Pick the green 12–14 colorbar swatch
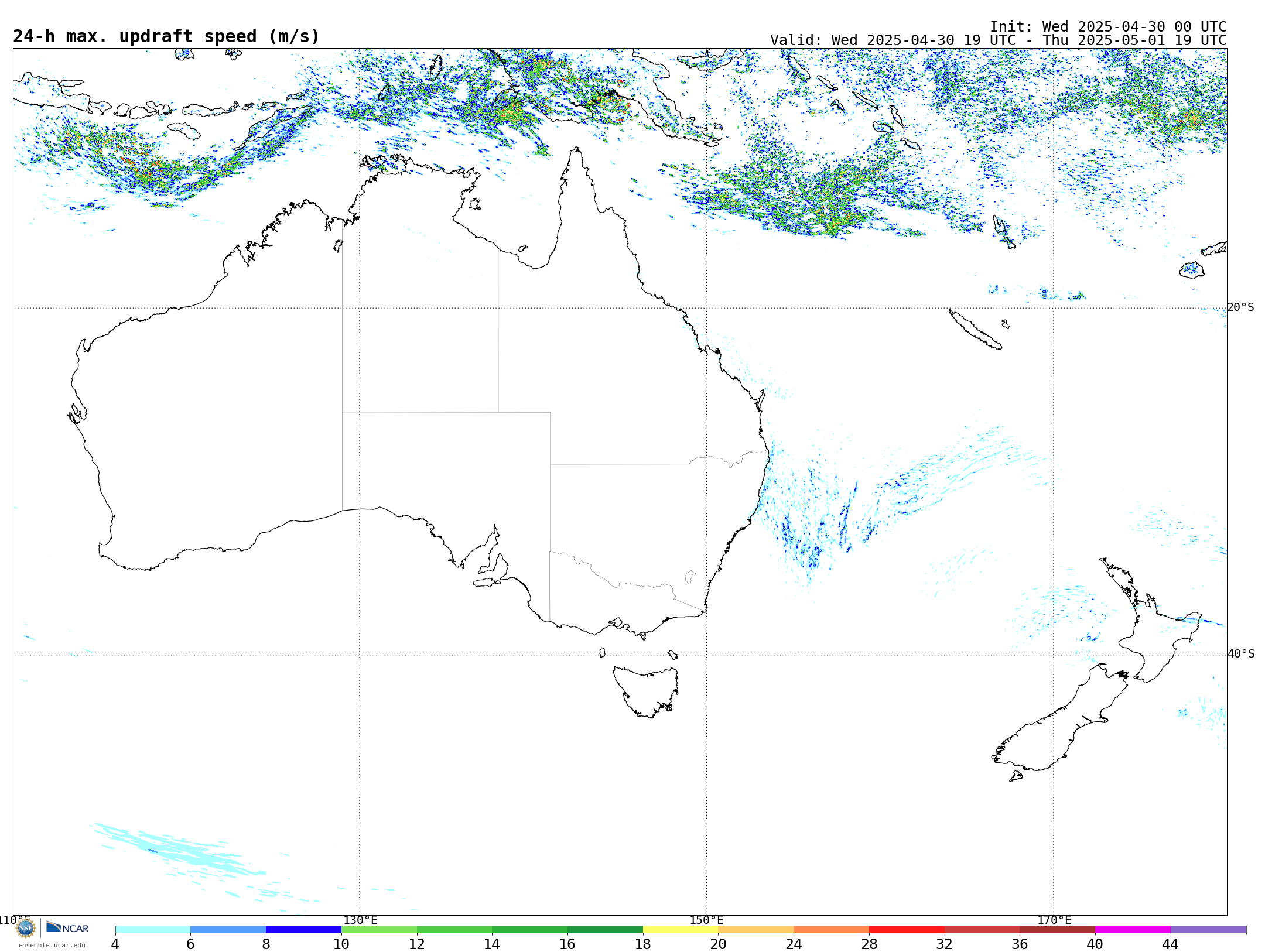 [x=454, y=930]
